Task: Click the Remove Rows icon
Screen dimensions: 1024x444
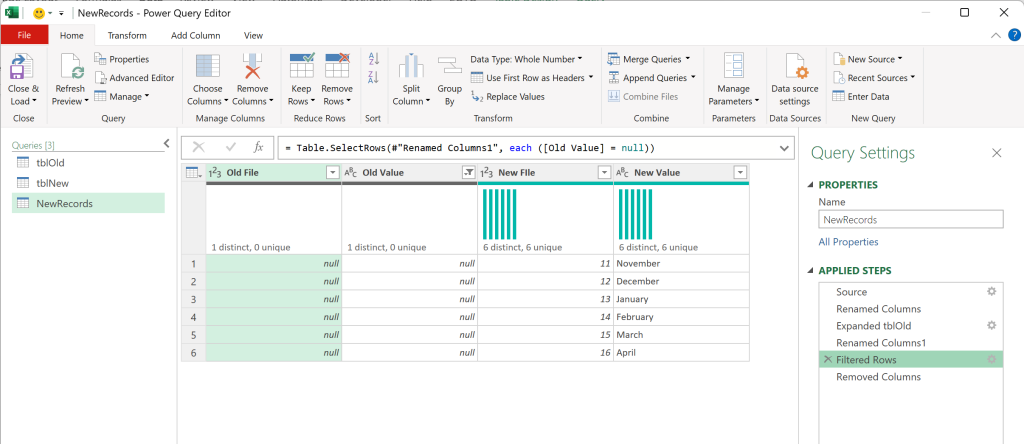Action: [337, 66]
